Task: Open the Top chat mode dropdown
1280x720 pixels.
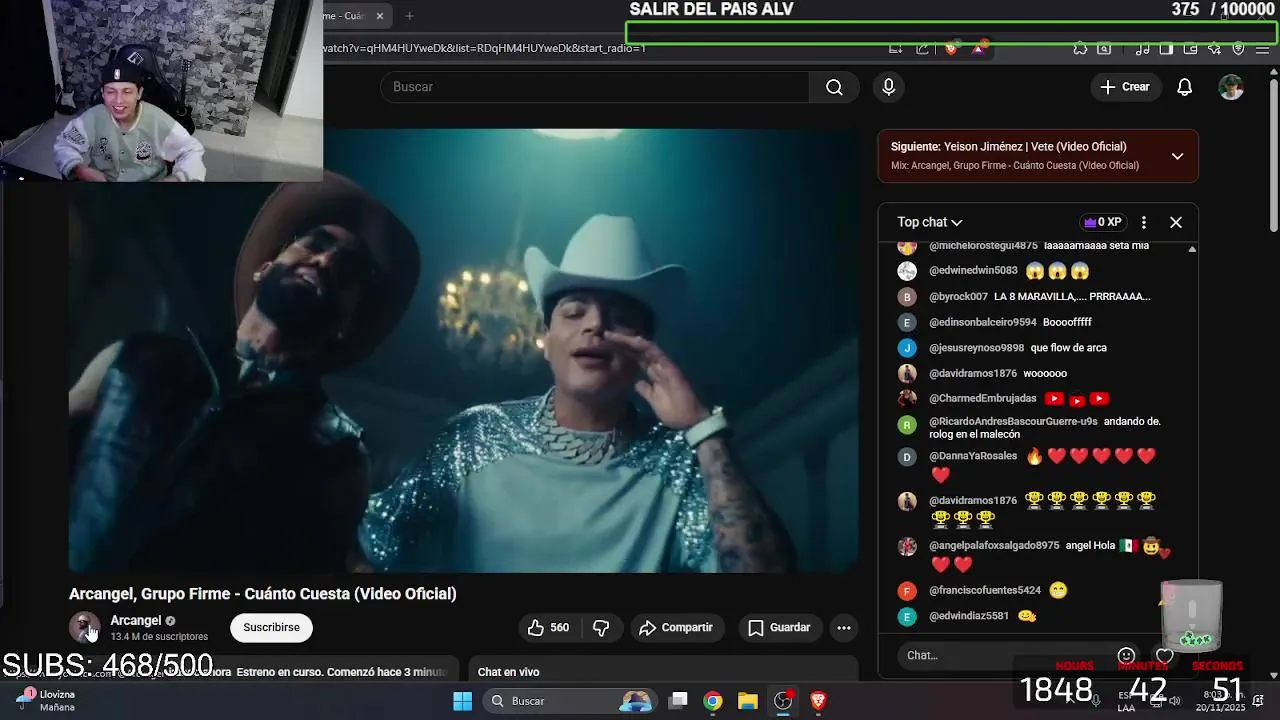Action: click(929, 222)
